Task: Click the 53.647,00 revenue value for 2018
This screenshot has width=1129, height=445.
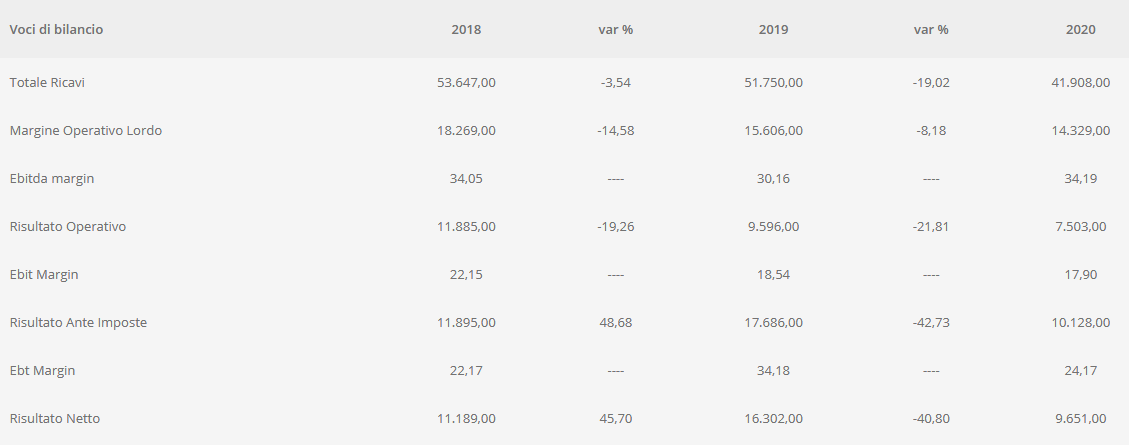Action: point(466,82)
